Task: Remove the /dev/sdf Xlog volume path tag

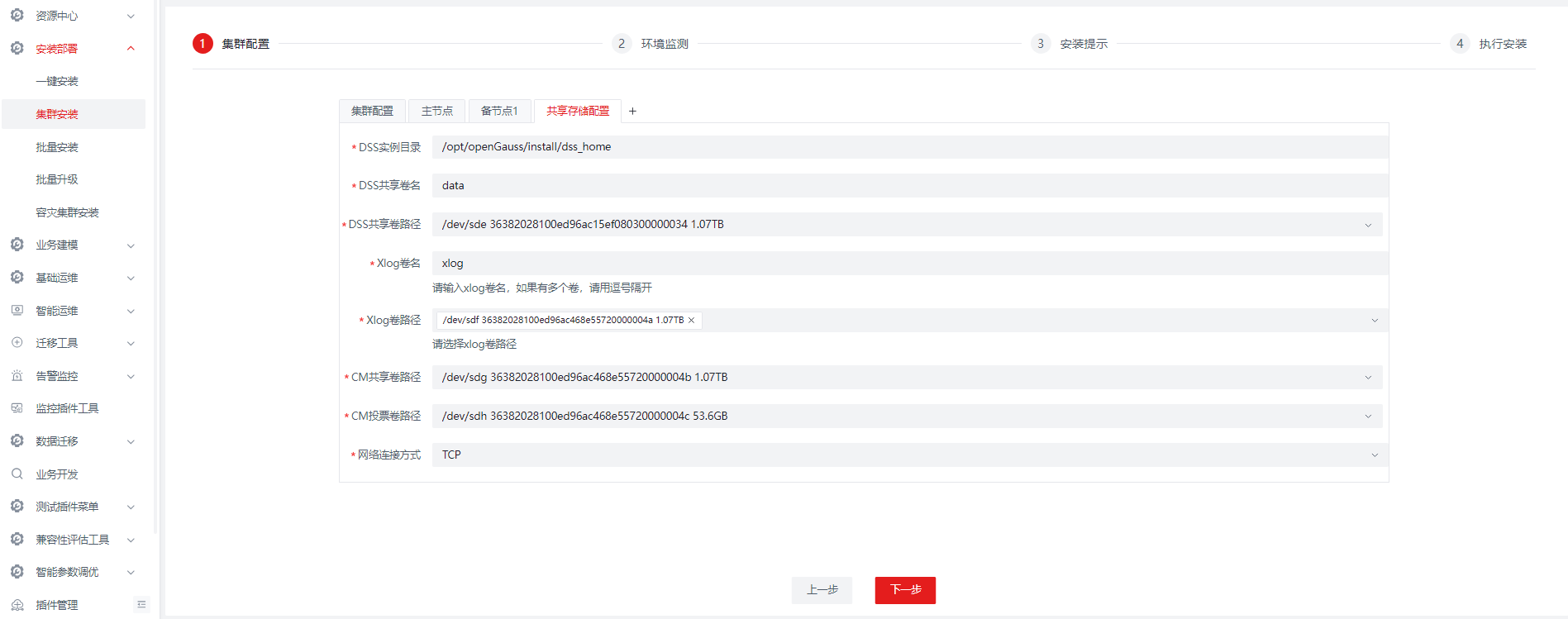Action: click(692, 321)
